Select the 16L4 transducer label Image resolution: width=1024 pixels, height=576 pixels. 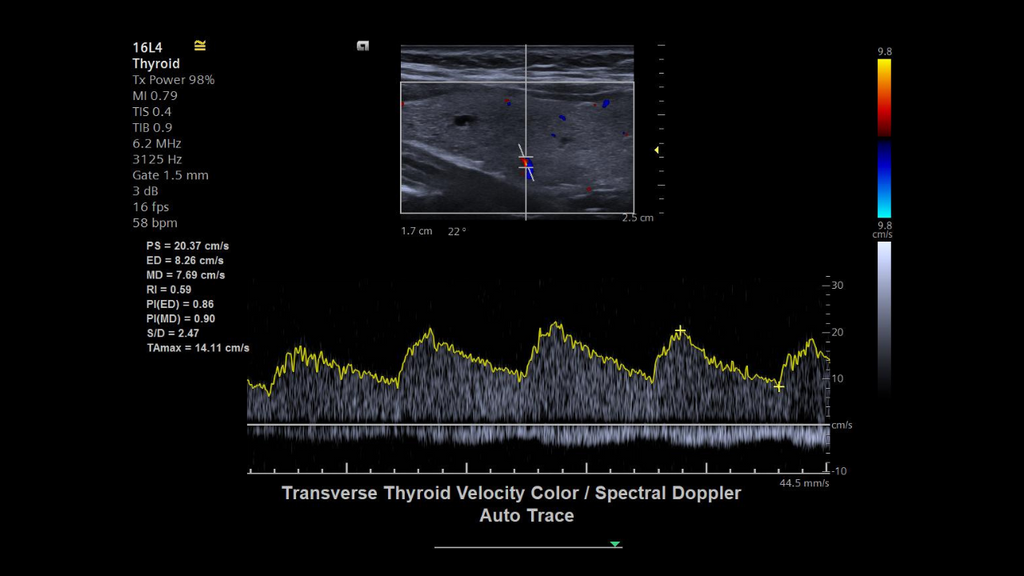[146, 45]
